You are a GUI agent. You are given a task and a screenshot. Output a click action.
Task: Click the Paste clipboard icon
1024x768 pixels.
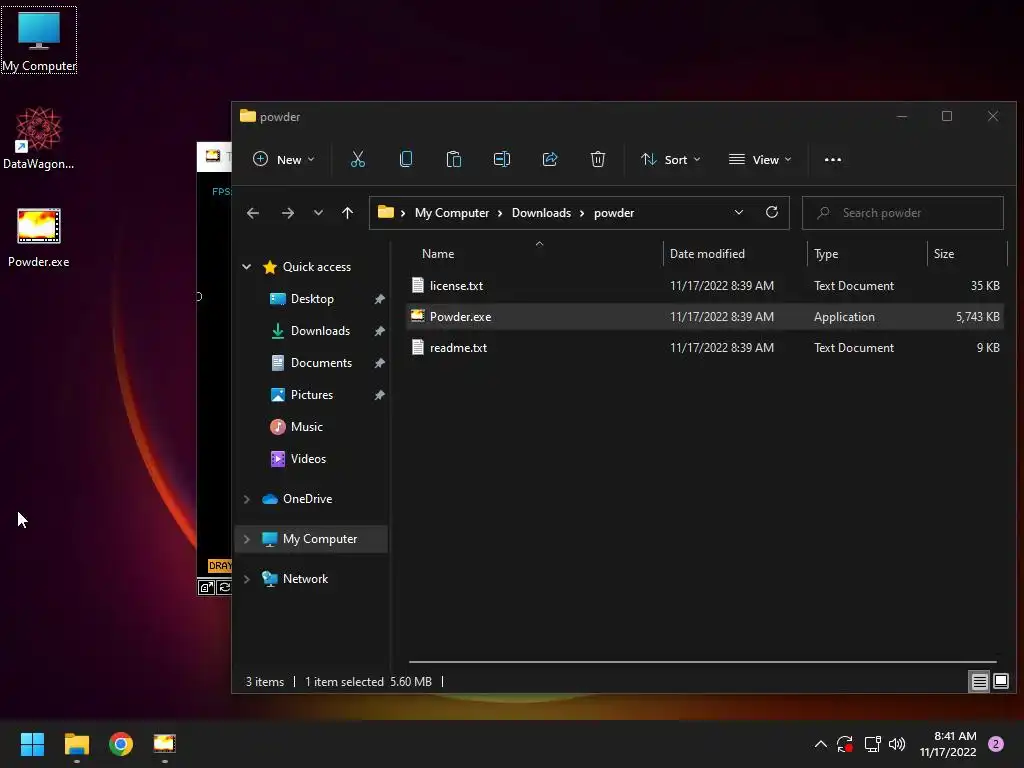453,159
